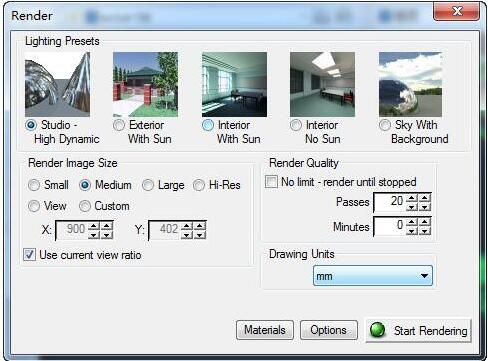Viewport: 488px width, 361px height.
Task: Click the Sky With Background preview image
Action: [x=410, y=84]
